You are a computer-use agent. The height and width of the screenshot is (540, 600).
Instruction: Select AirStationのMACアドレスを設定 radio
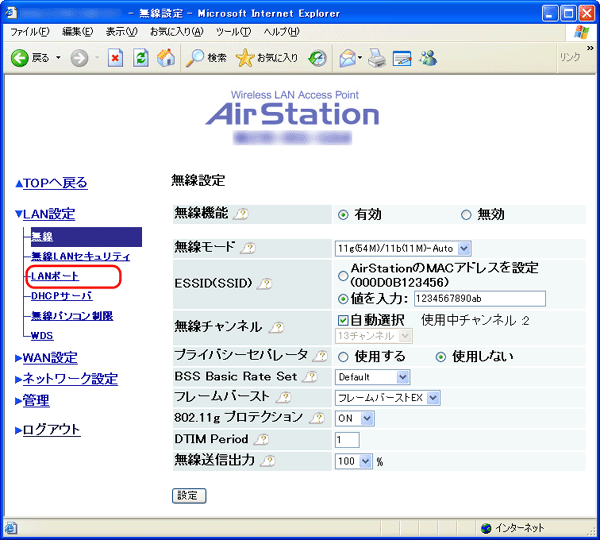click(x=343, y=276)
